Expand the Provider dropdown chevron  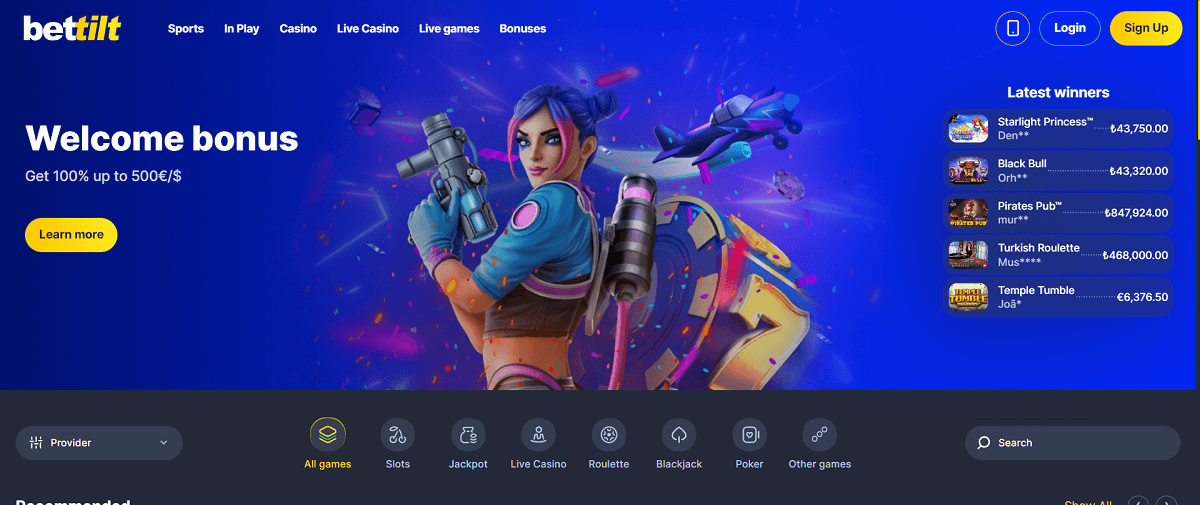pyautogui.click(x=164, y=443)
